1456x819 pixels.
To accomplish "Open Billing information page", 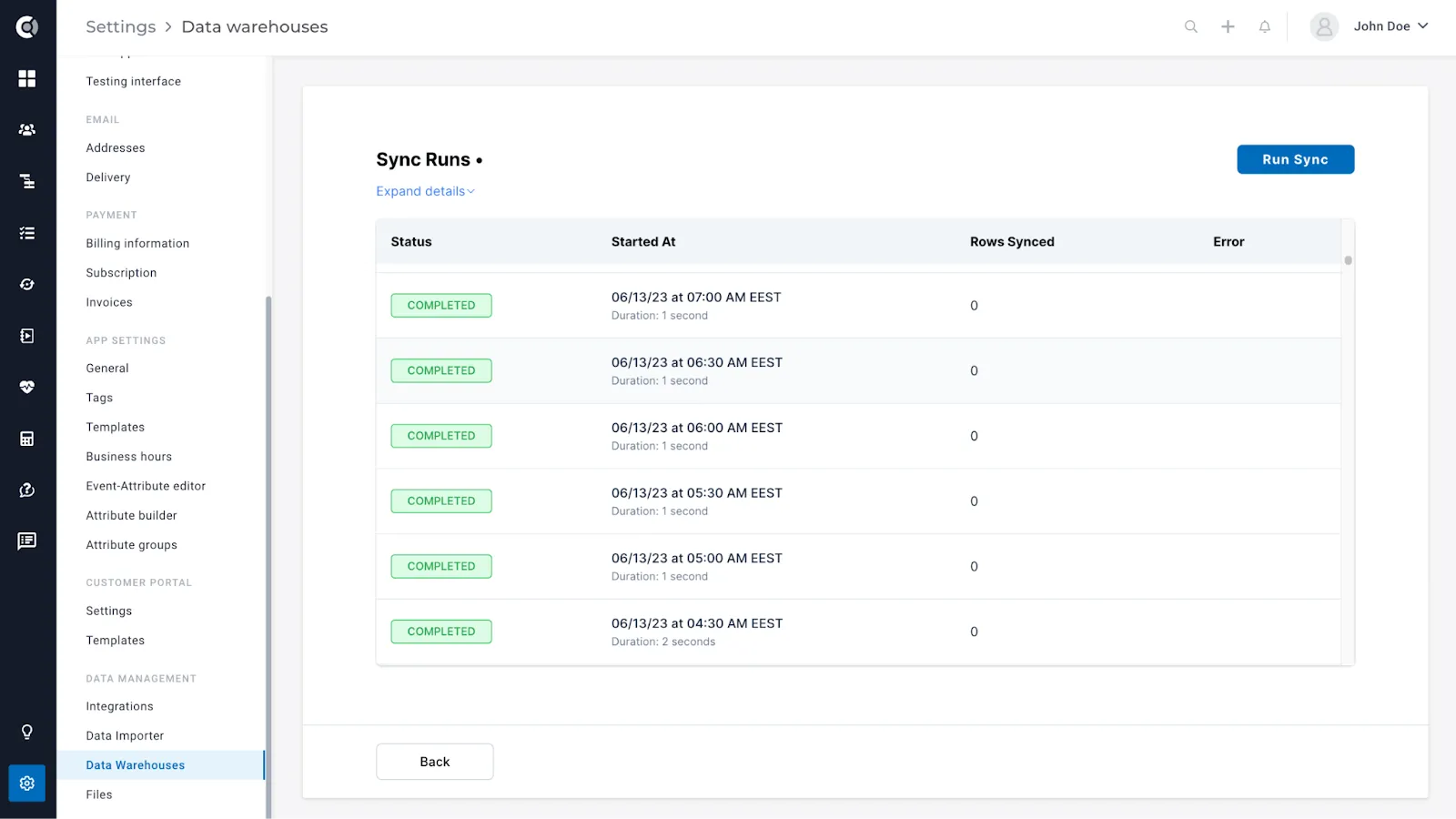I will [137, 244].
